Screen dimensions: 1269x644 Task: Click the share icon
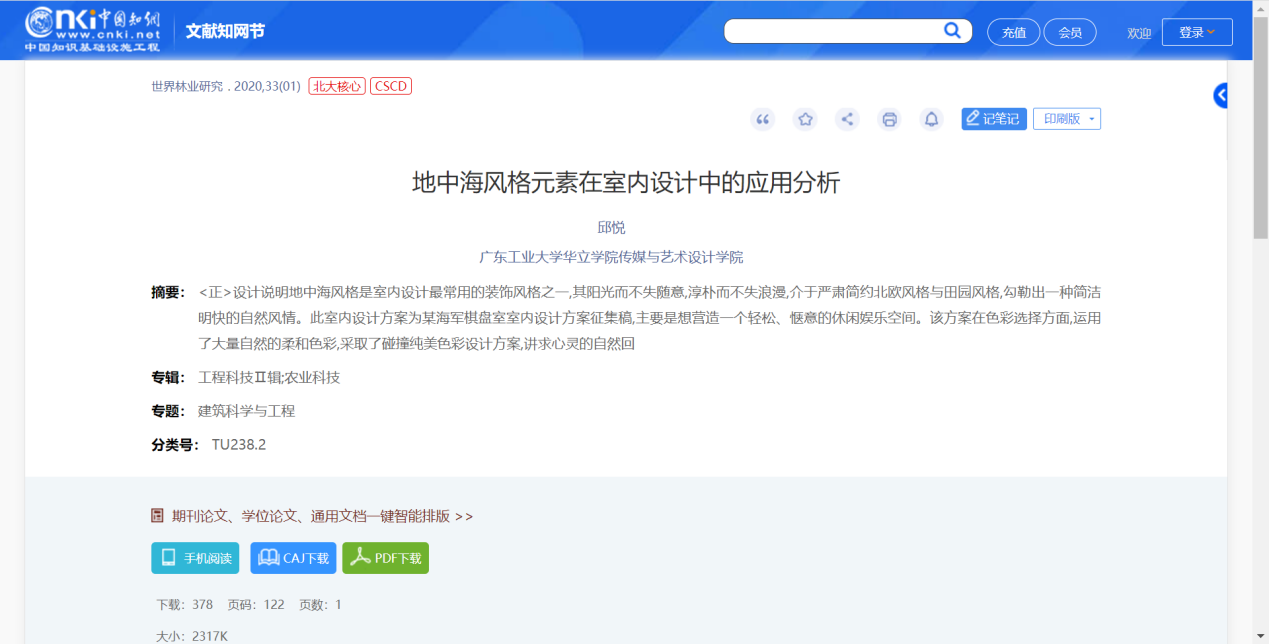(x=847, y=120)
